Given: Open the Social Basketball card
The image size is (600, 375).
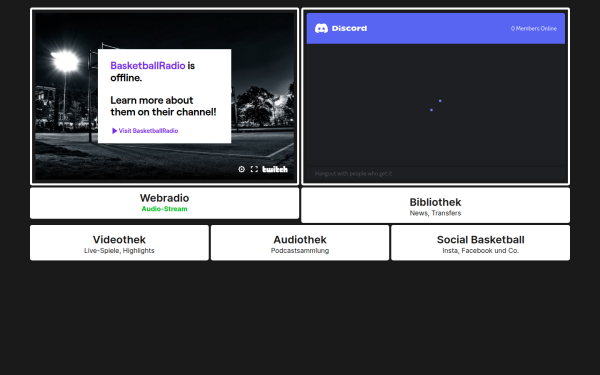Looking at the screenshot, I should point(481,243).
